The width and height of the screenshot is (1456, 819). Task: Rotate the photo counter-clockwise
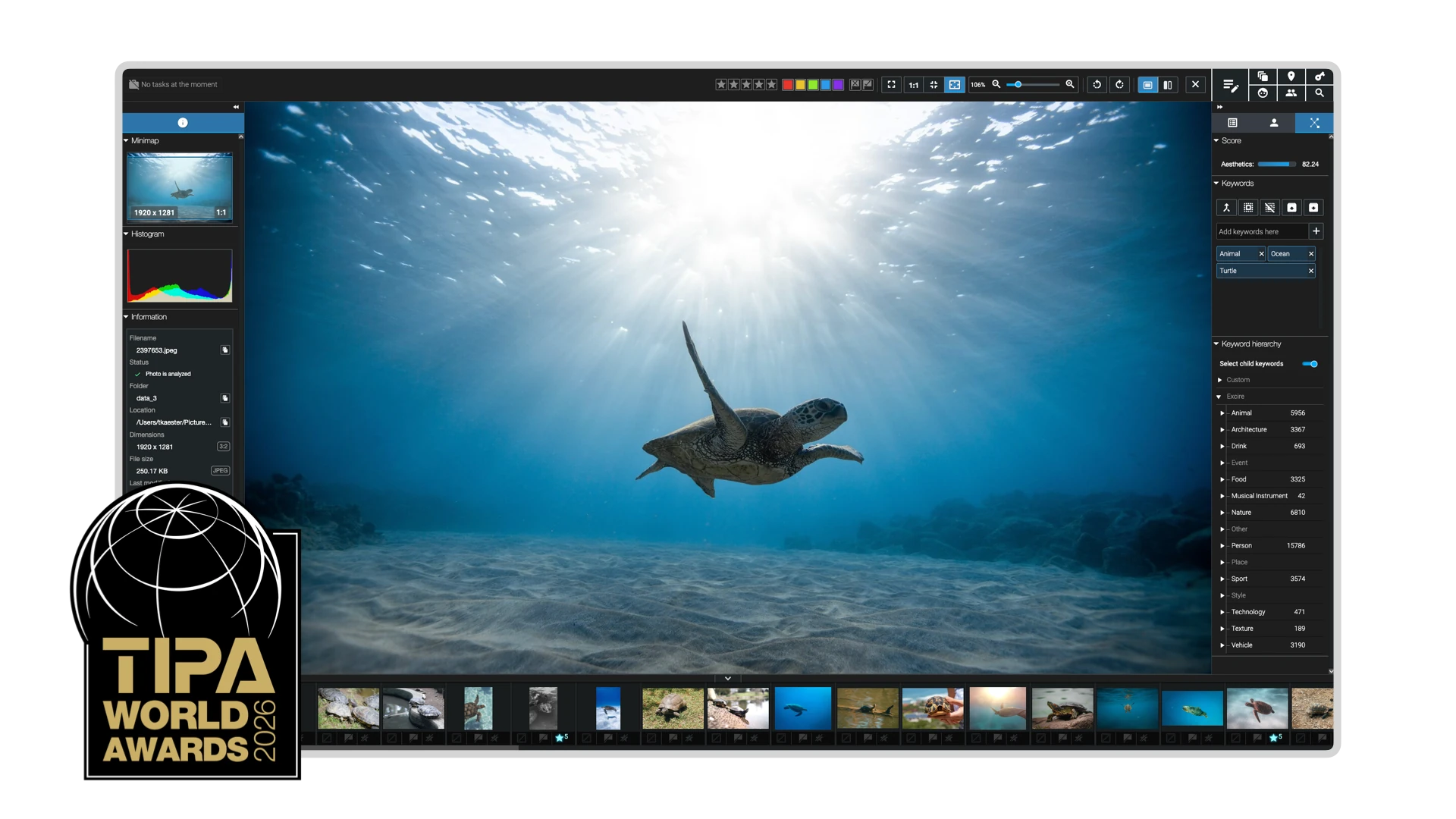(1097, 85)
